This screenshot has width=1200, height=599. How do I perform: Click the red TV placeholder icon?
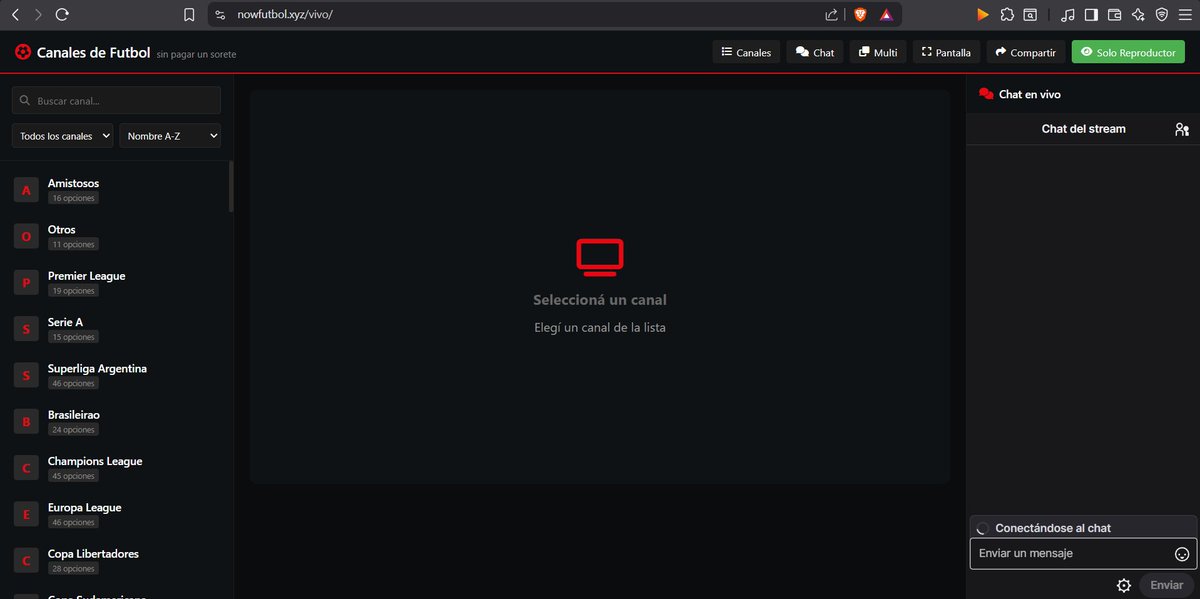pyautogui.click(x=600, y=257)
